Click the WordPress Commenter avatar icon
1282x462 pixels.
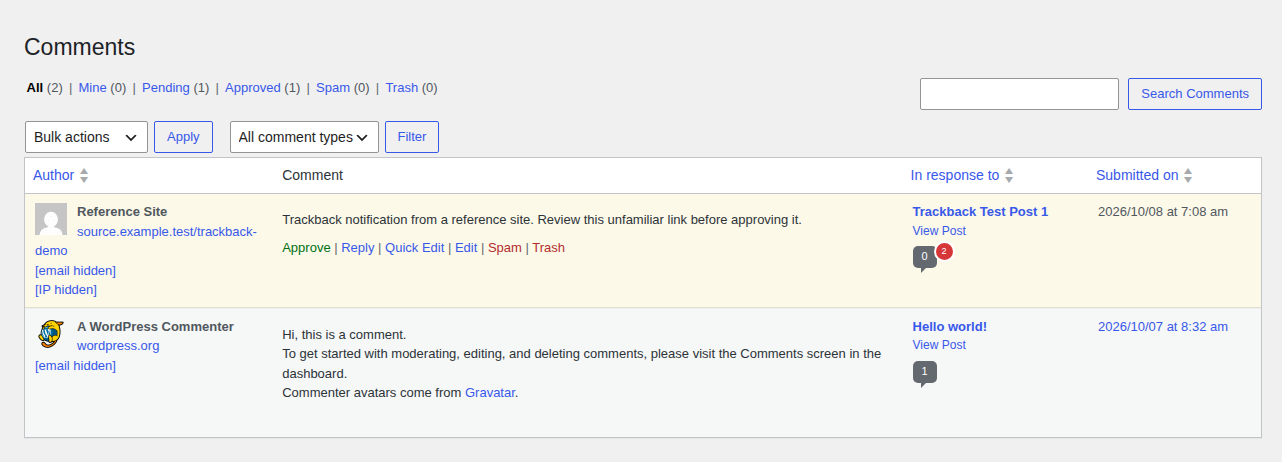(51, 333)
